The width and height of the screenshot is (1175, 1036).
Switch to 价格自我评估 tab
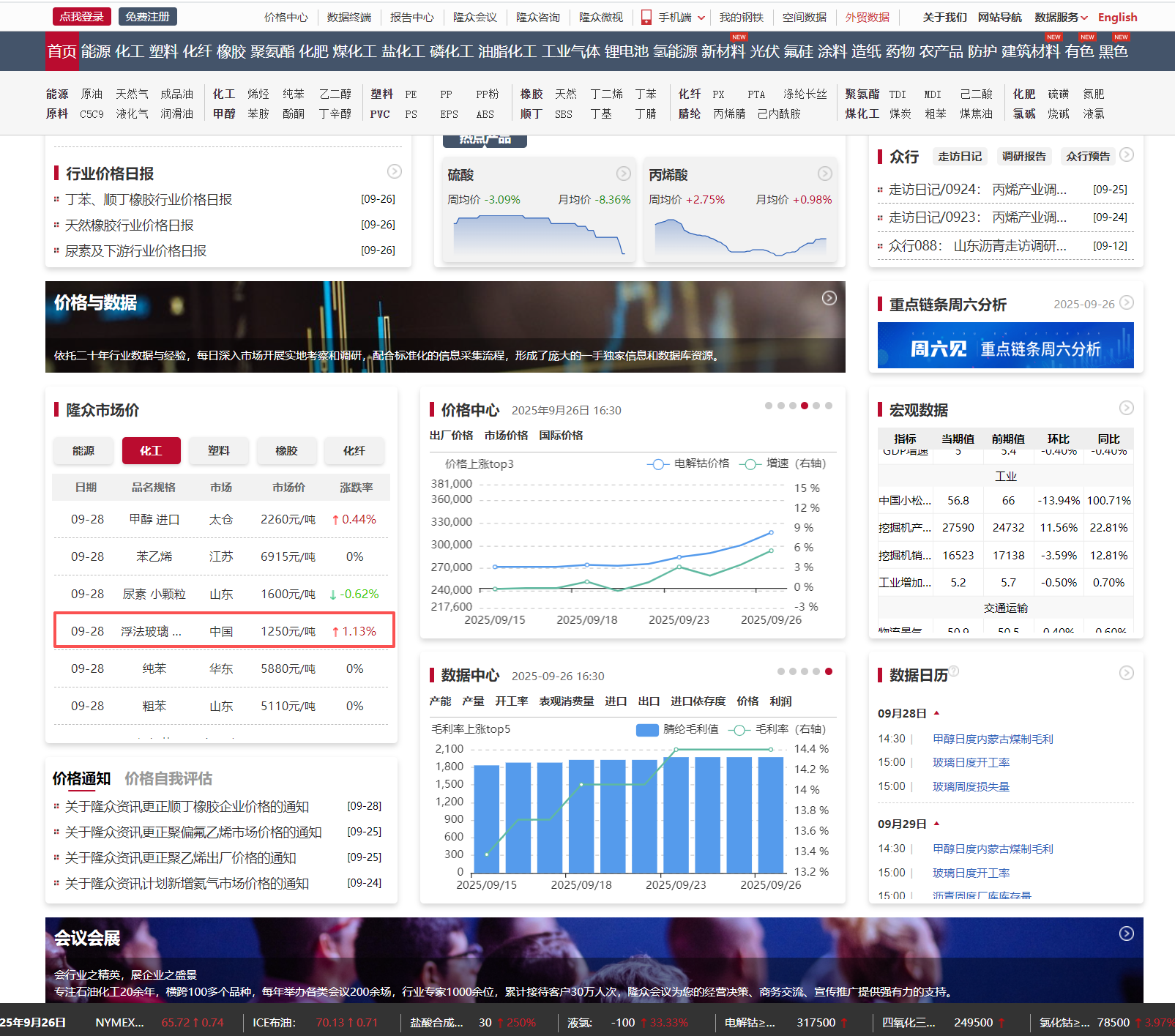pyautogui.click(x=168, y=778)
